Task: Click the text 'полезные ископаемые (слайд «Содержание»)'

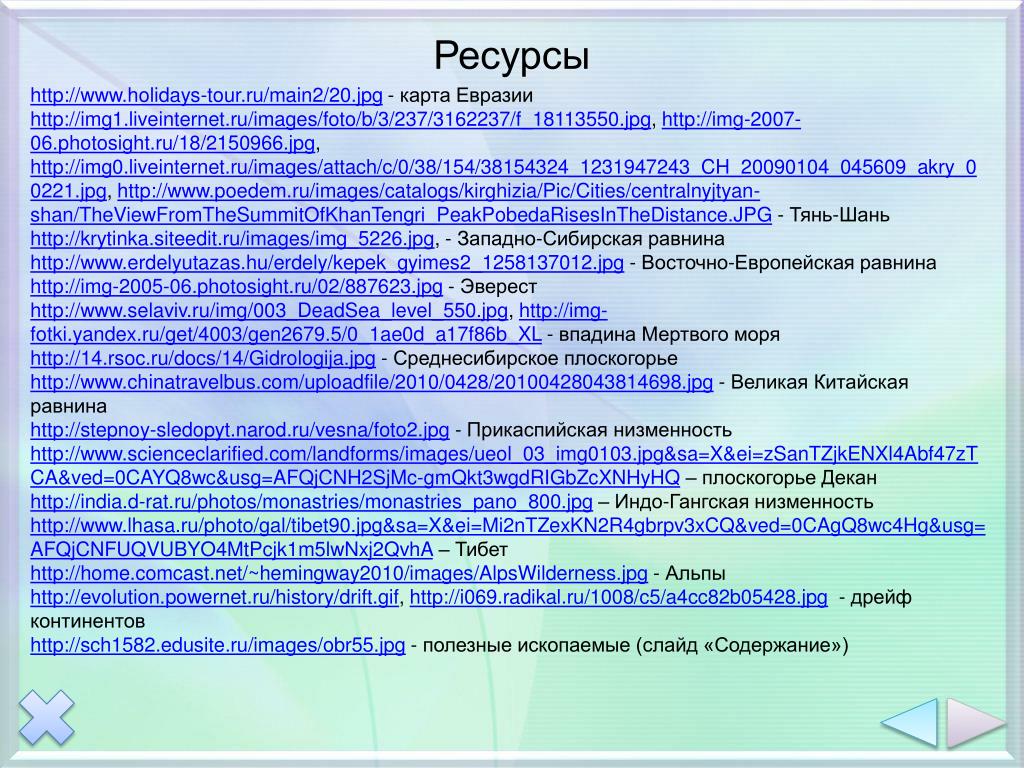Action: click(x=635, y=645)
